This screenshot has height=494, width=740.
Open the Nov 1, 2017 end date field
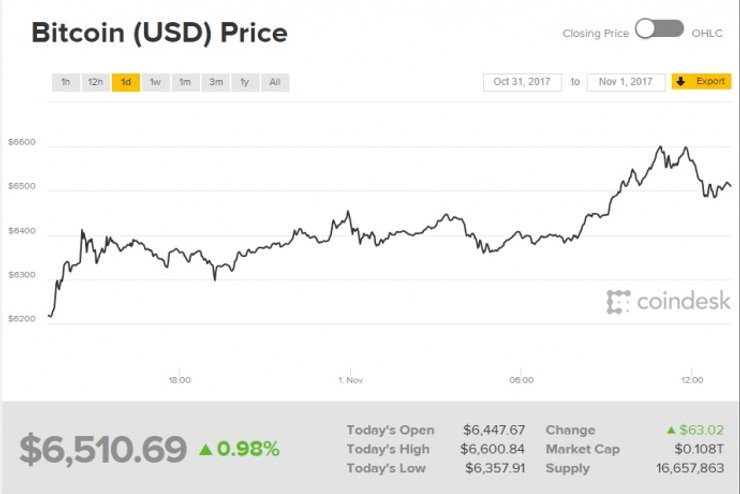626,82
